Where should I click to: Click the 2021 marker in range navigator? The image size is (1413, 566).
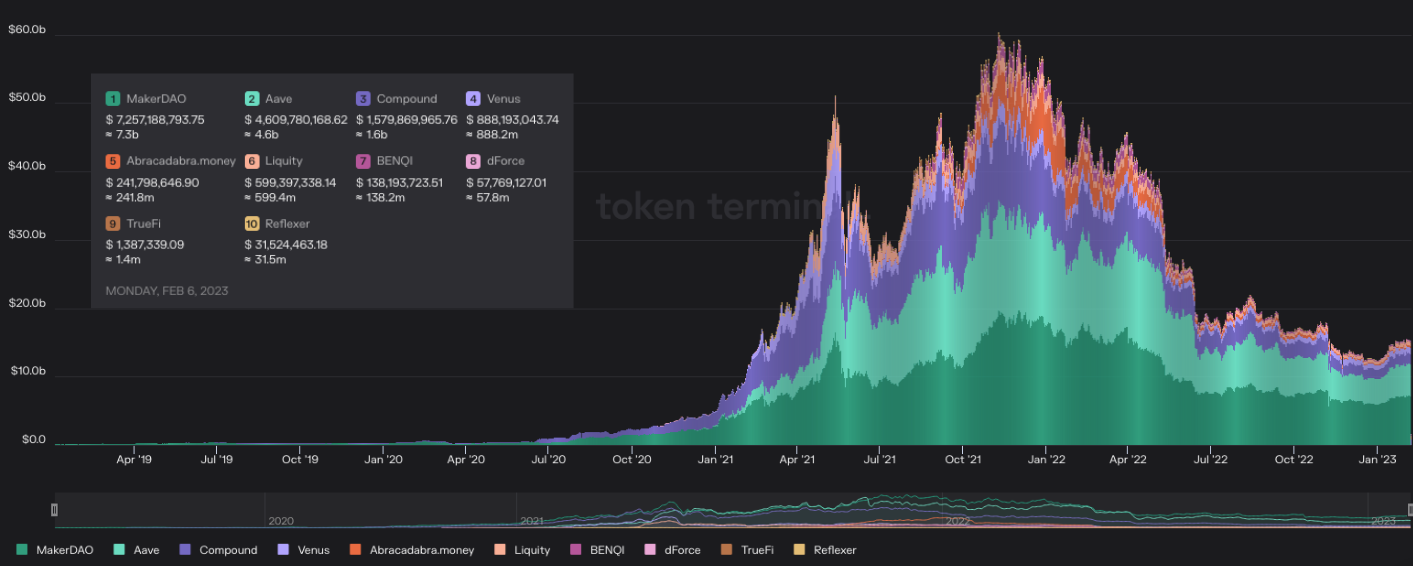pos(531,521)
